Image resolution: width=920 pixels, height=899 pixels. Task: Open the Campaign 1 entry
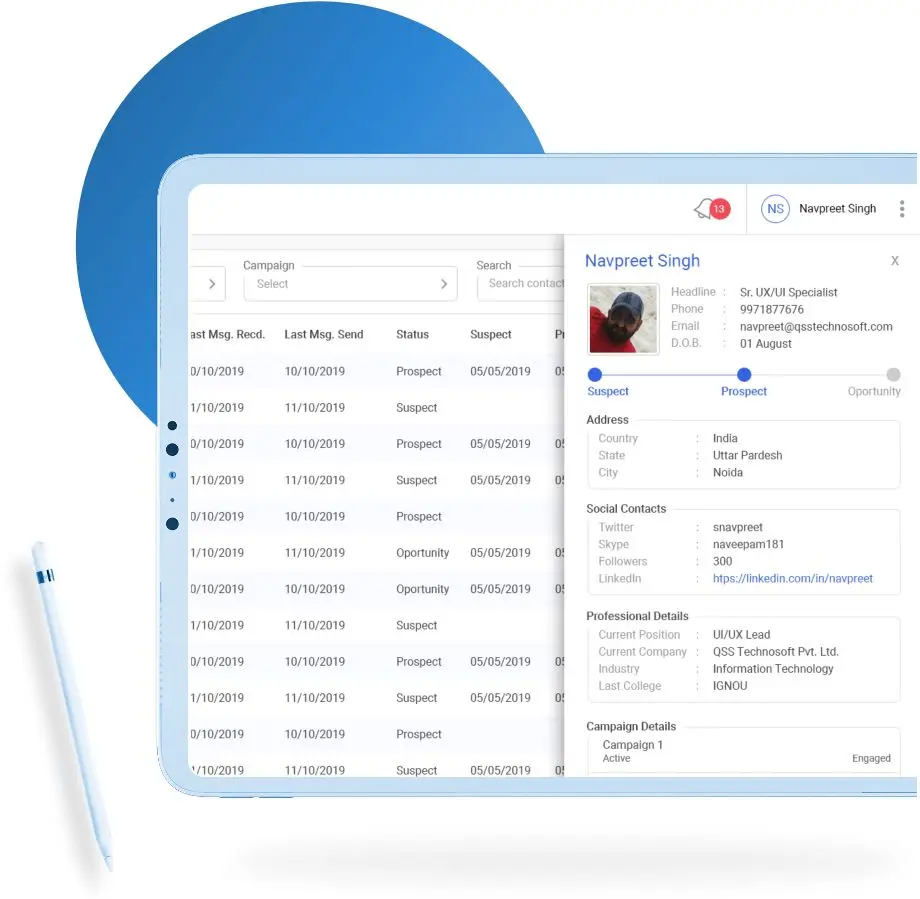pyautogui.click(x=632, y=745)
